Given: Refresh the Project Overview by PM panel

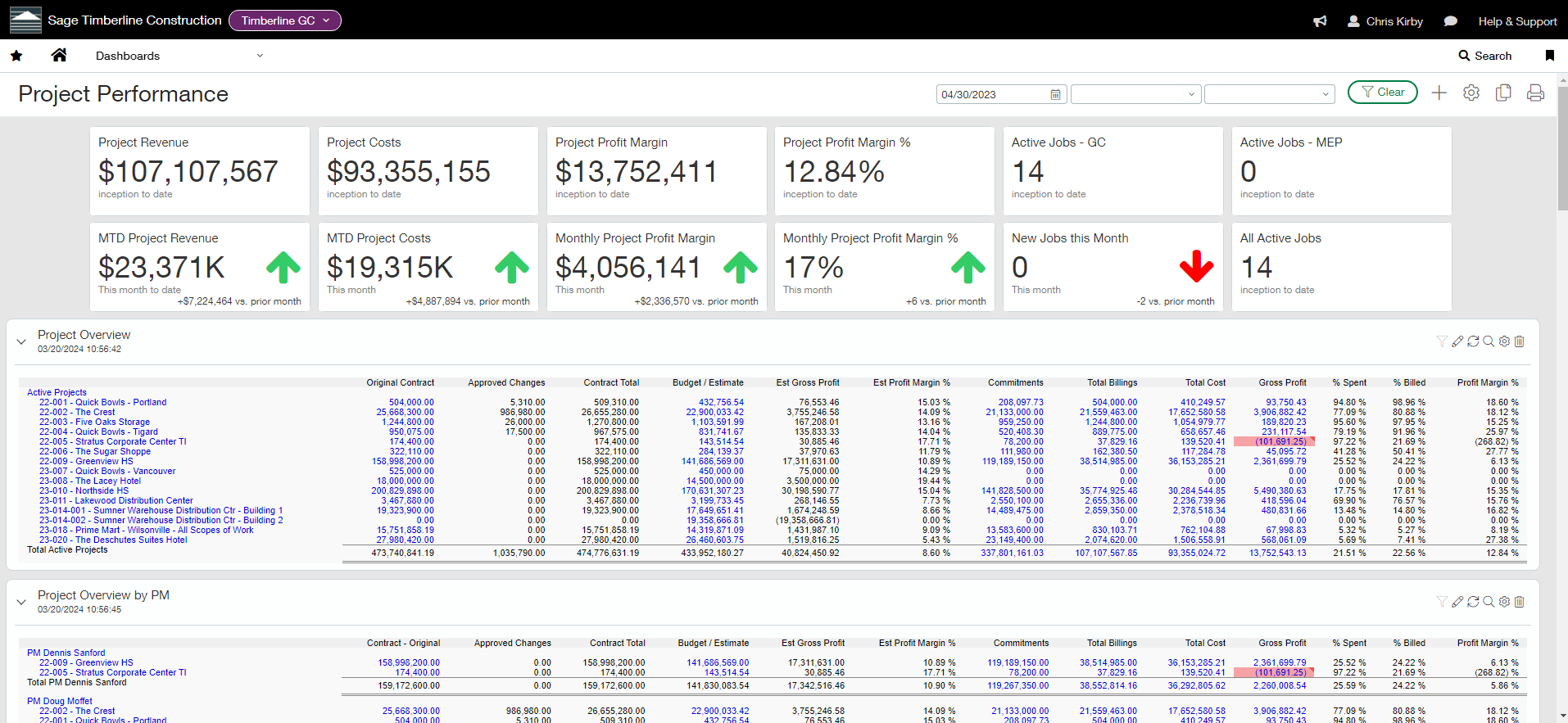Looking at the screenshot, I should pyautogui.click(x=1473, y=602).
